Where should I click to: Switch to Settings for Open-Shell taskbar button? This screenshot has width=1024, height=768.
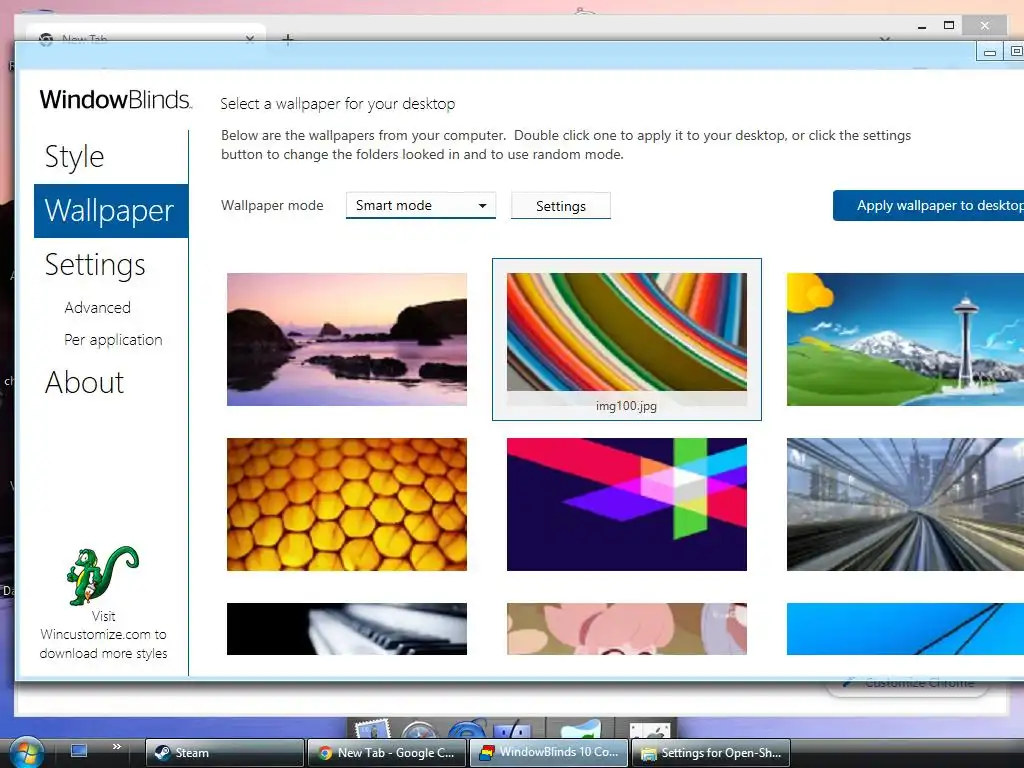[710, 753]
